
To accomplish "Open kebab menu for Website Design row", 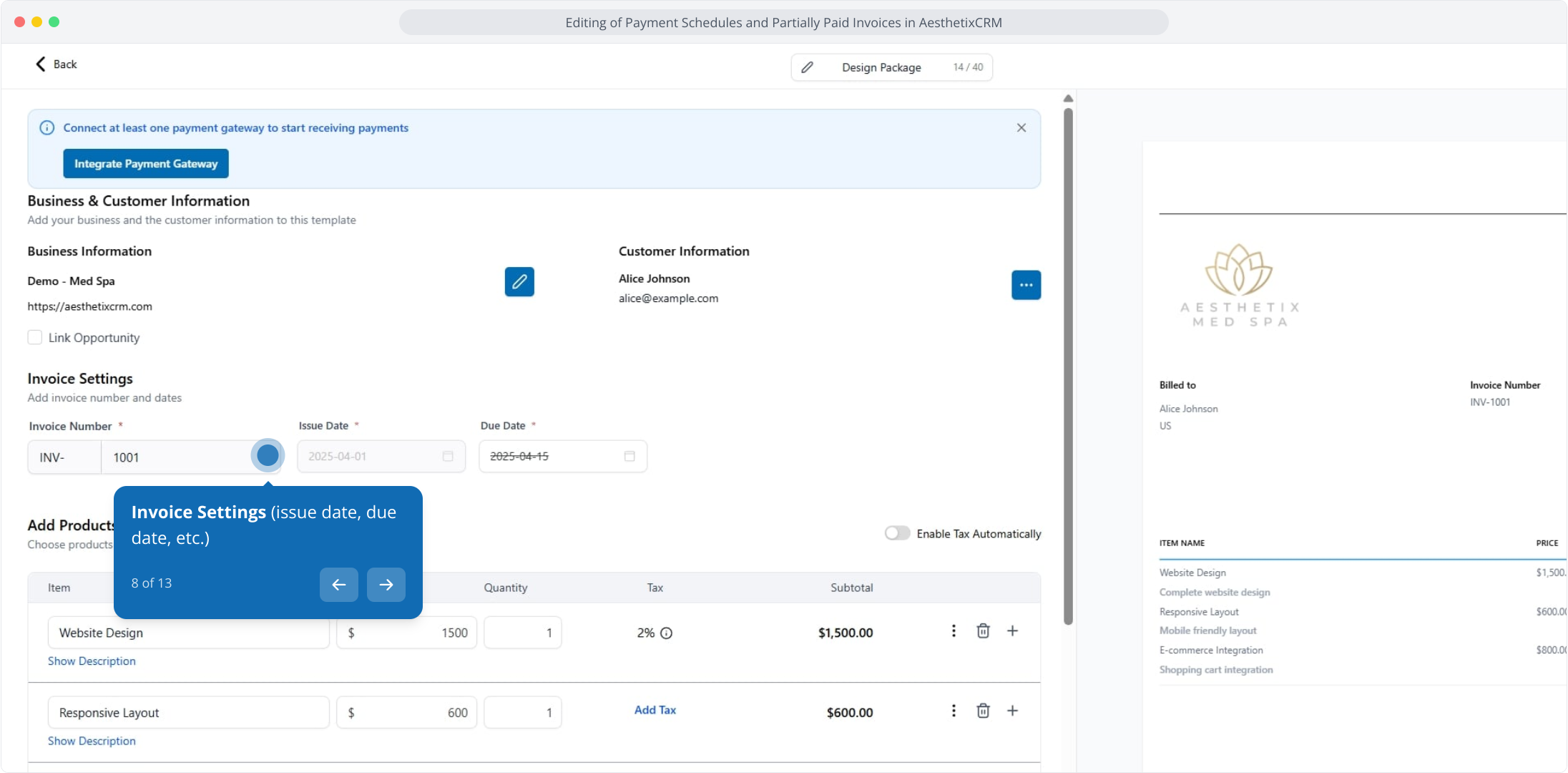I will [x=954, y=631].
